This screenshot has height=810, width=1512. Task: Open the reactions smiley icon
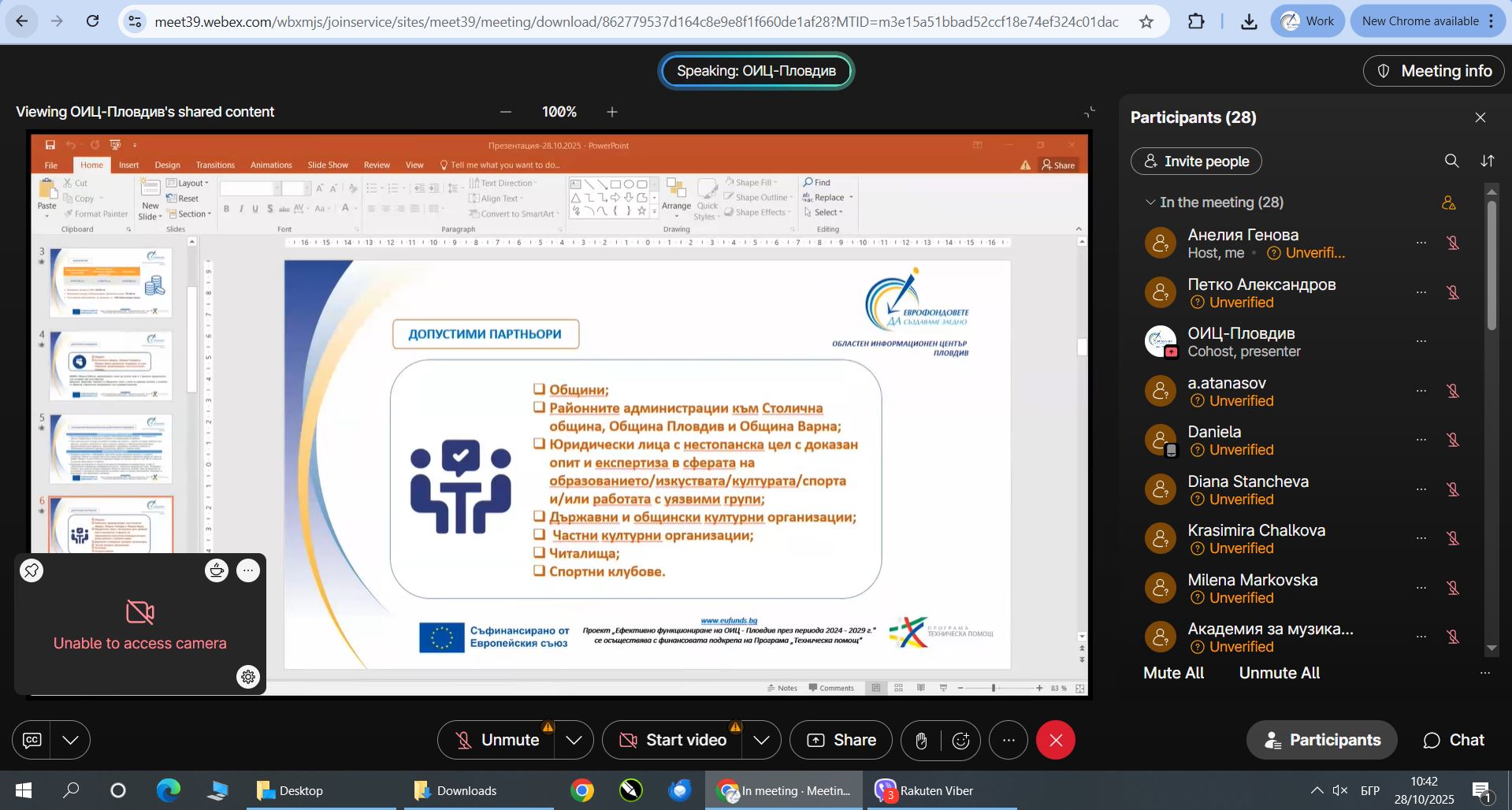(960, 741)
